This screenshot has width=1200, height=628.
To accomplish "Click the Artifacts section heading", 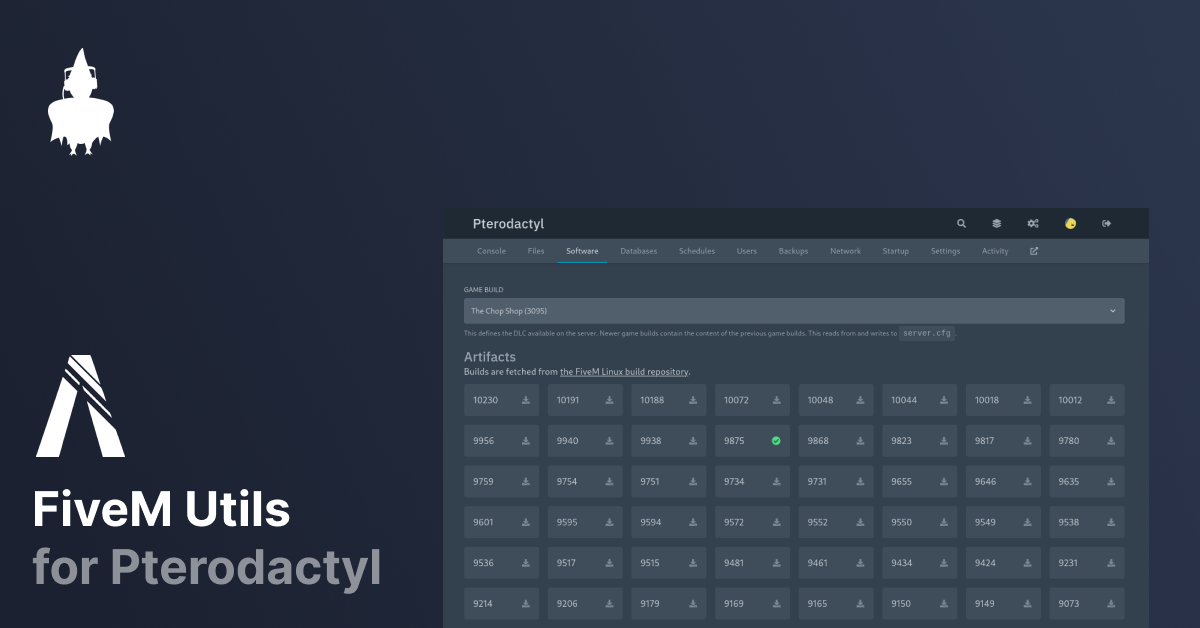I will [490, 357].
